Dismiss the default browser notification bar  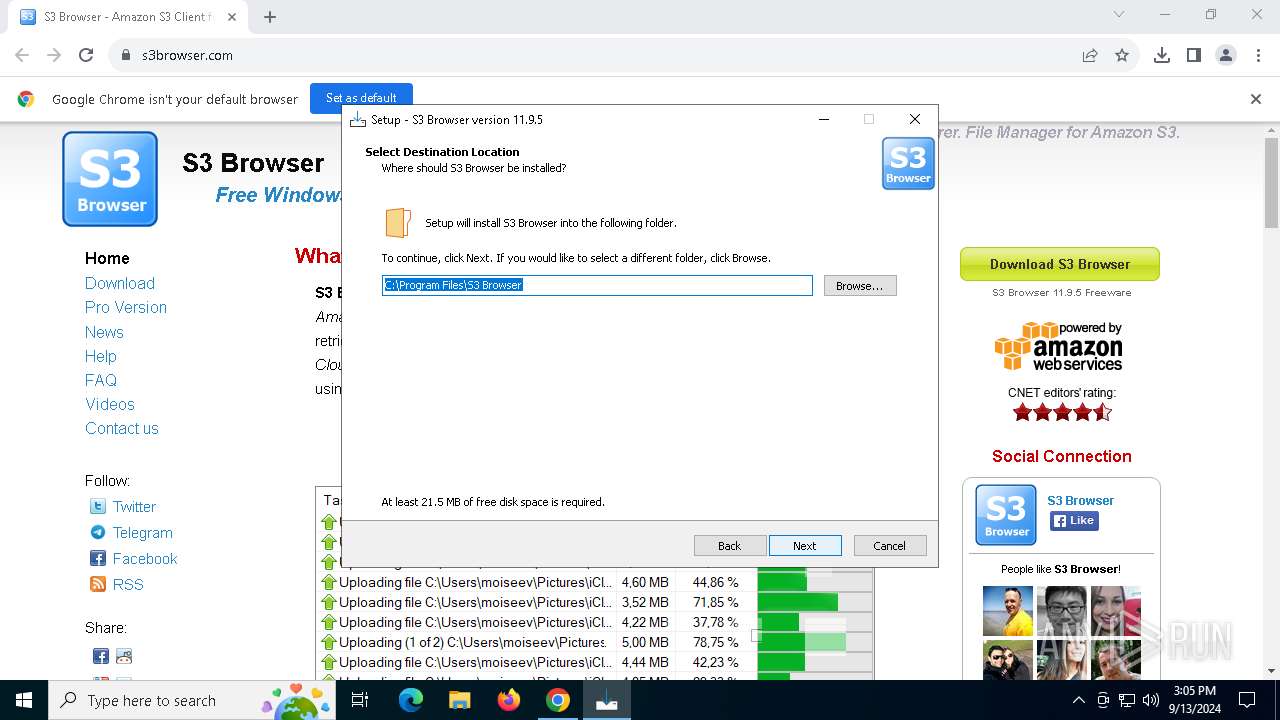click(x=1256, y=99)
